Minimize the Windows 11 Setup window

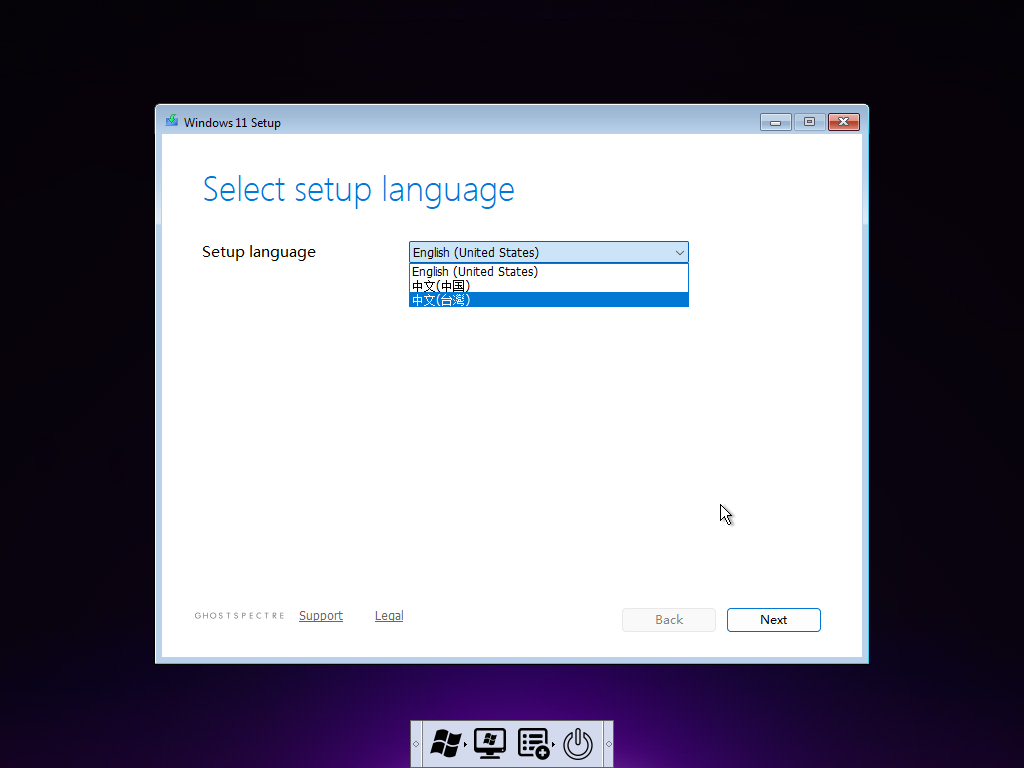(x=775, y=122)
